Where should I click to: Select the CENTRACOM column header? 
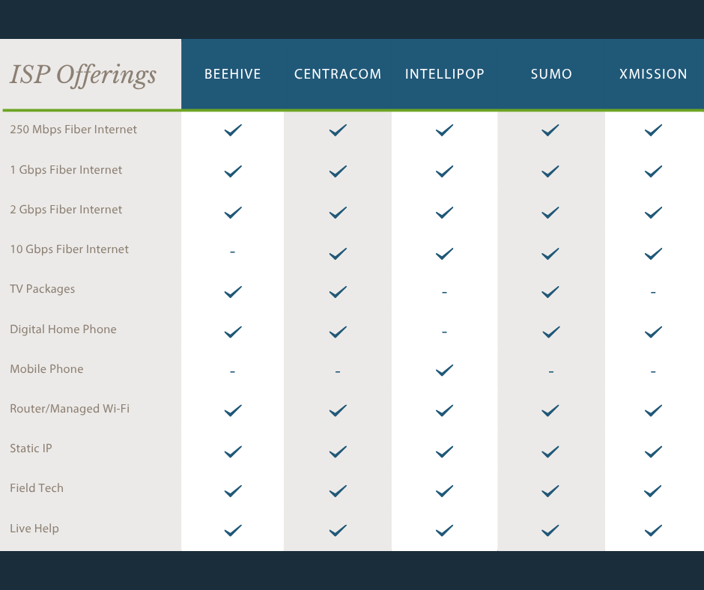click(x=338, y=75)
